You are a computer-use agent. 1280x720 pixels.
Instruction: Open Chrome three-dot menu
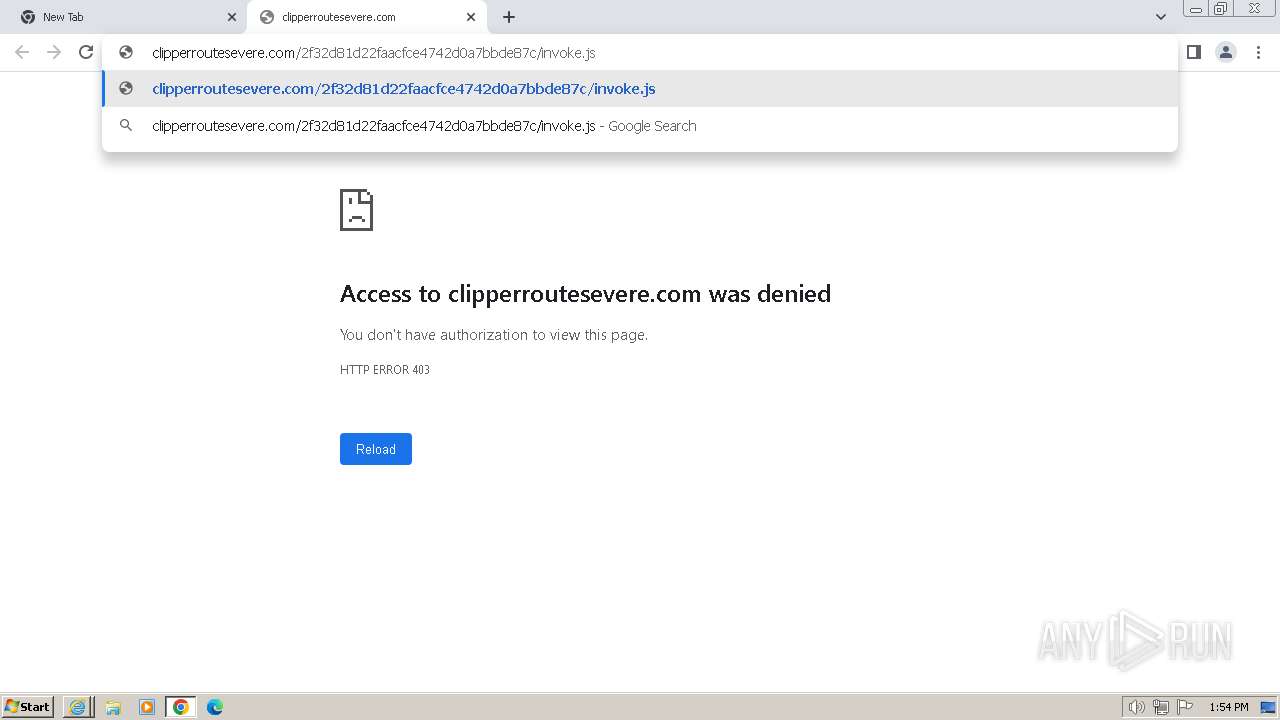tap(1258, 52)
